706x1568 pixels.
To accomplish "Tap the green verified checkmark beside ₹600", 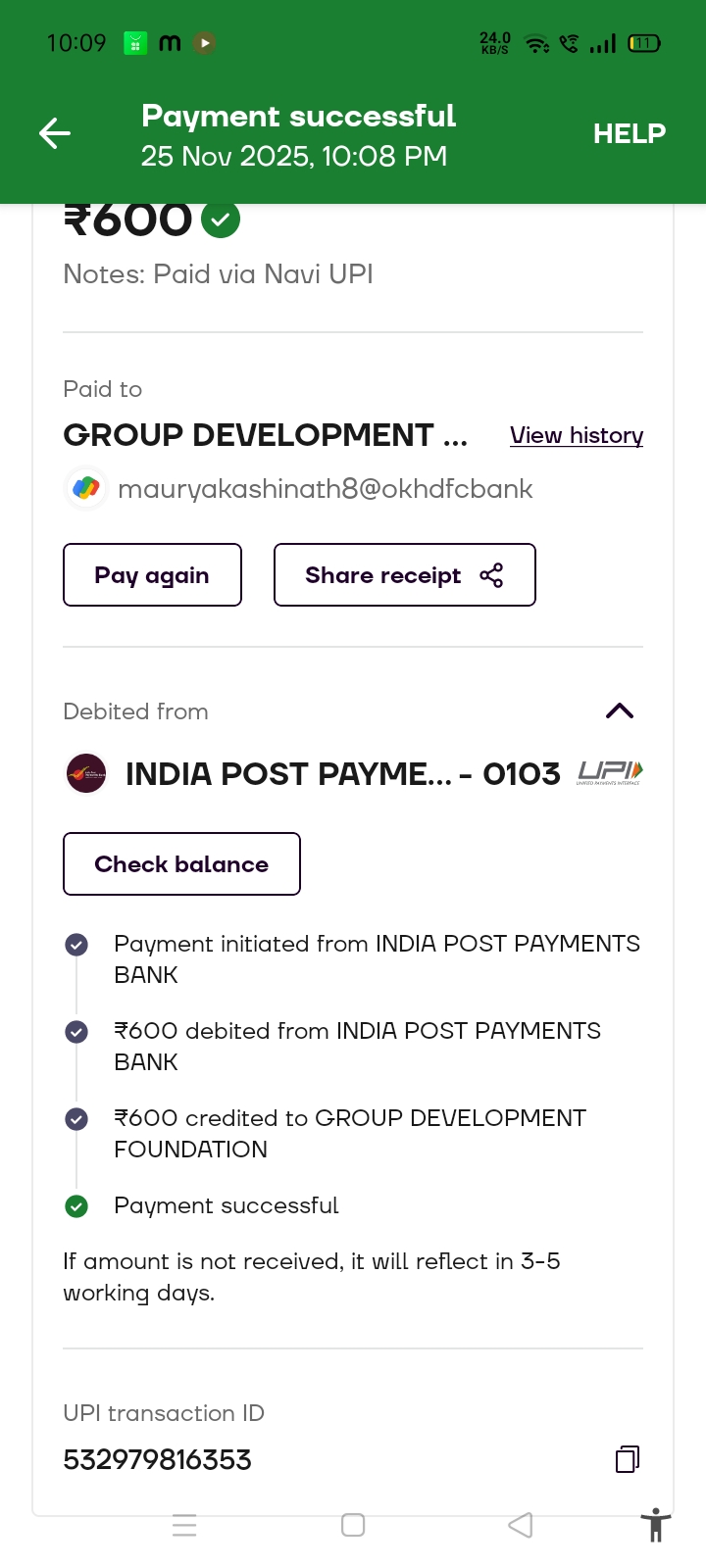I will click(x=221, y=220).
